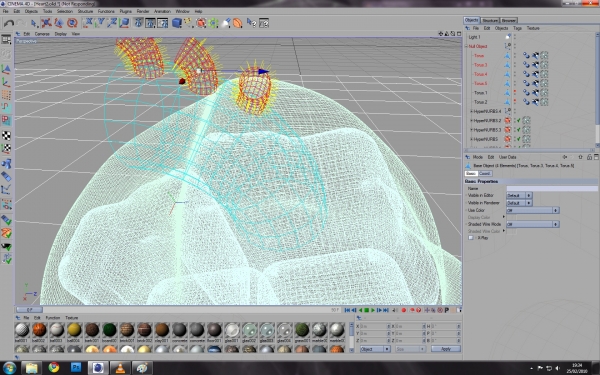600x375 pixels.
Task: Open the Function menu in Materials manager
Action: tap(53, 318)
